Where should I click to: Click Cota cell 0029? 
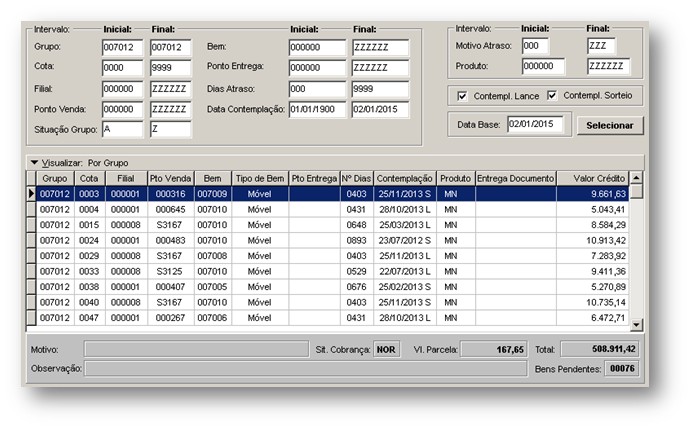coord(89,256)
